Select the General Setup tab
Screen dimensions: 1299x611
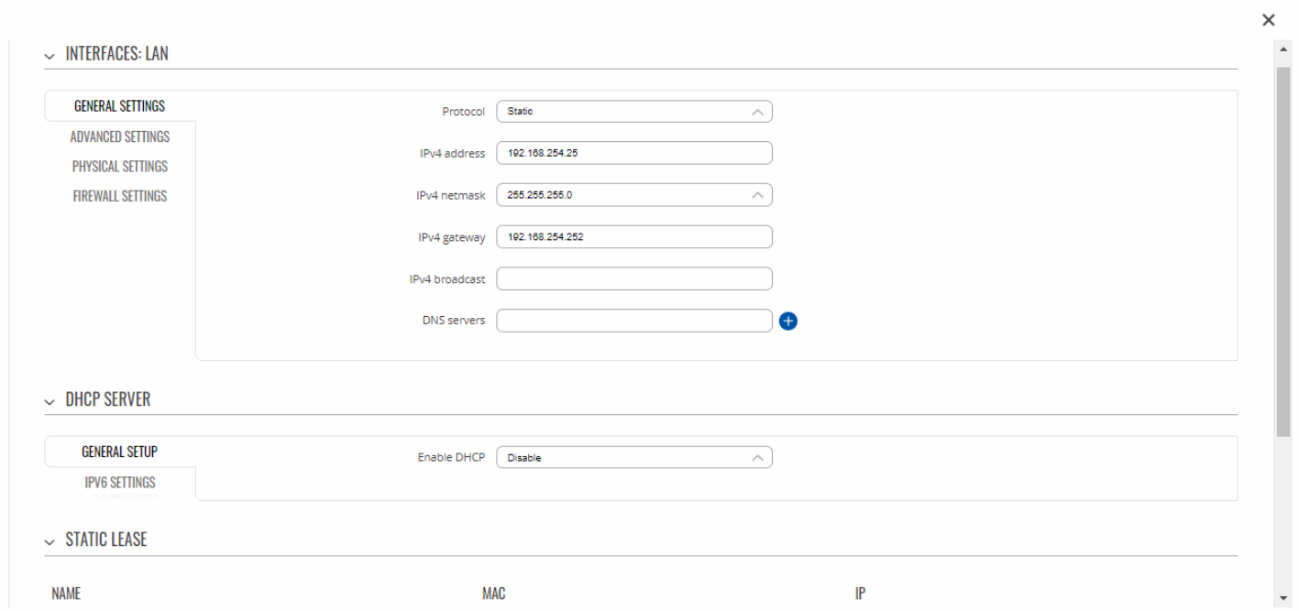(x=120, y=452)
